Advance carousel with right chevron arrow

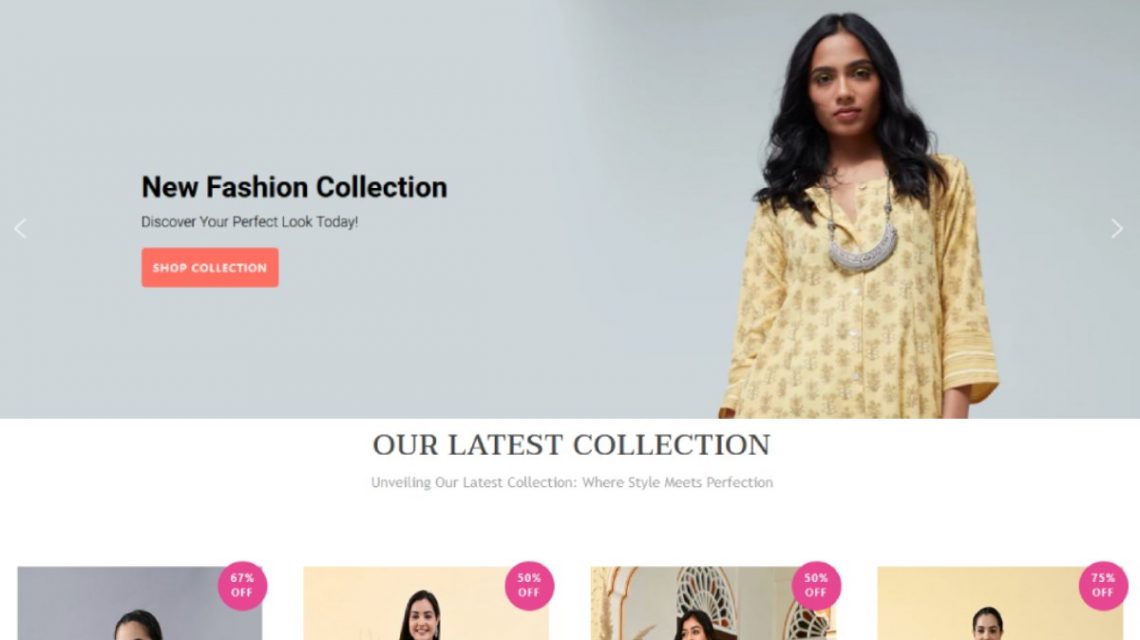point(1117,228)
